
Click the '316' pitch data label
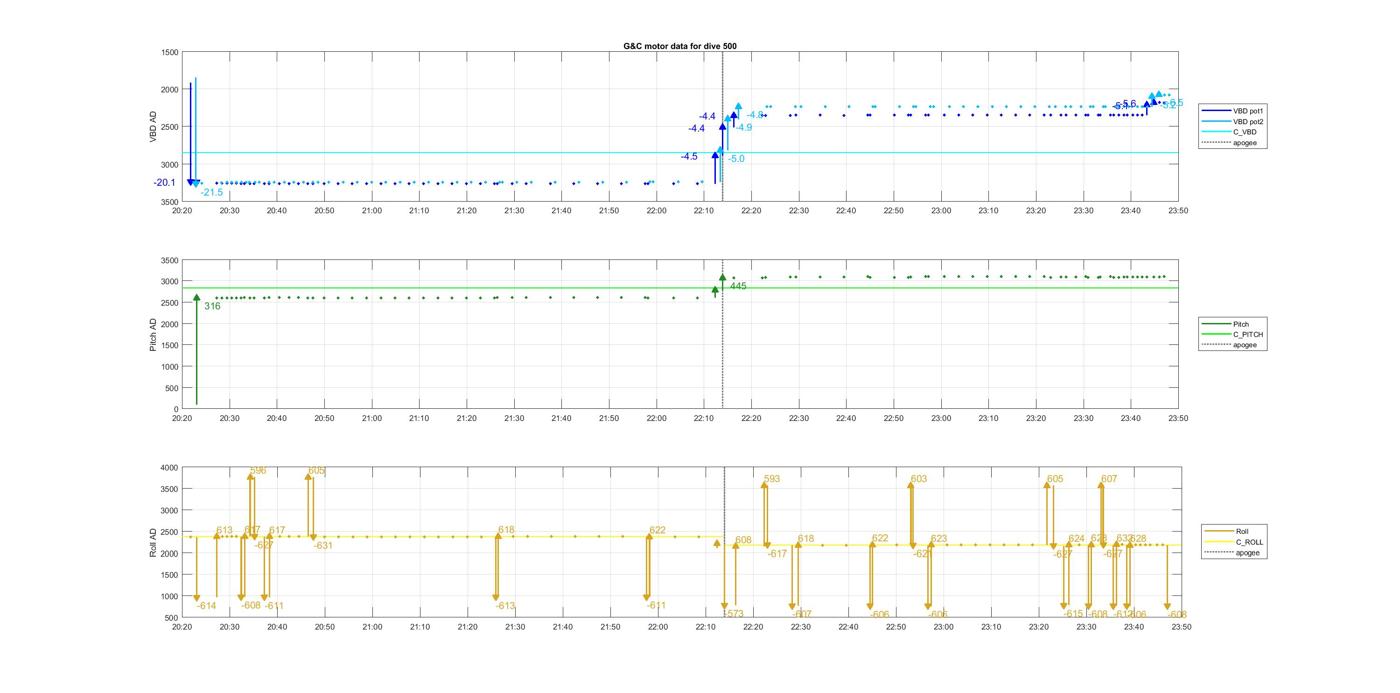pyautogui.click(x=212, y=306)
